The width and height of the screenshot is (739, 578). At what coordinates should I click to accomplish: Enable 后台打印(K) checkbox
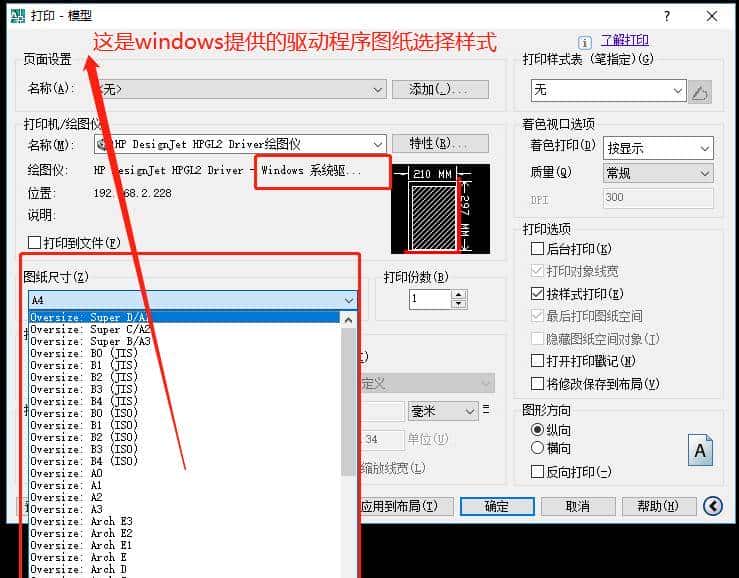point(537,248)
